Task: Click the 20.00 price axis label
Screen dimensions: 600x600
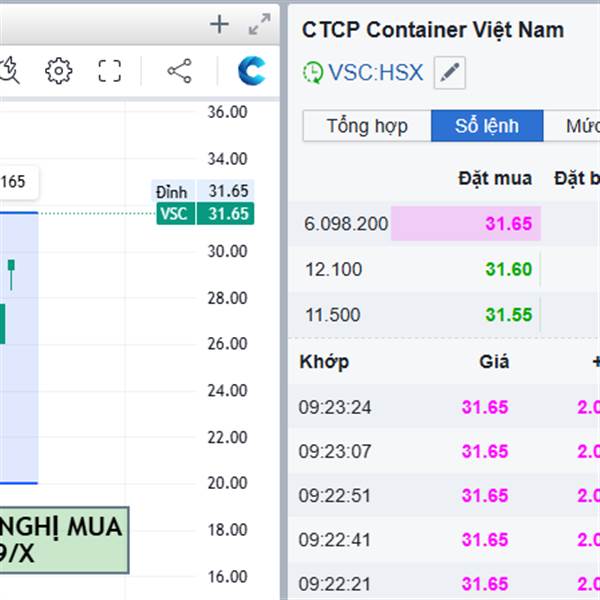Action: click(227, 483)
